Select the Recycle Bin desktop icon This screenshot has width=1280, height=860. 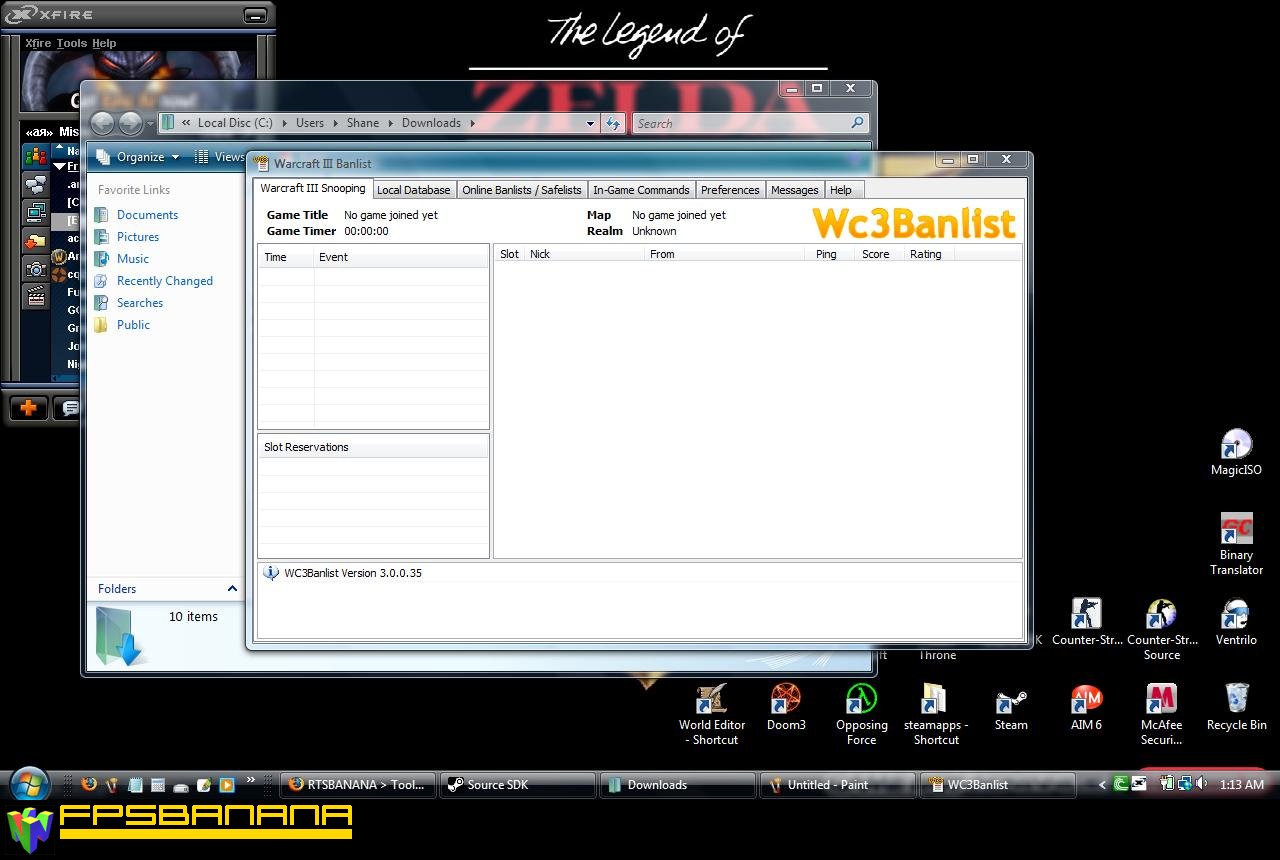(x=1236, y=708)
